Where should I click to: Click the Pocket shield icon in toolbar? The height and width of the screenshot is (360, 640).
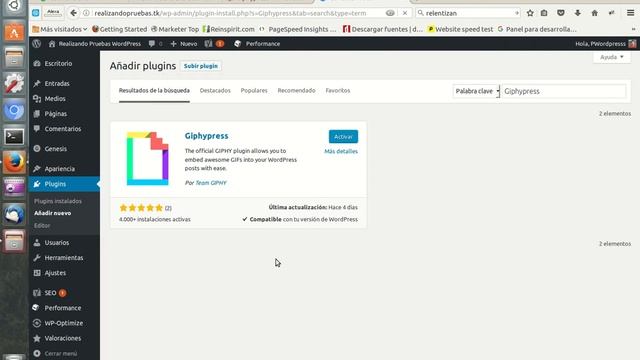(561, 13)
